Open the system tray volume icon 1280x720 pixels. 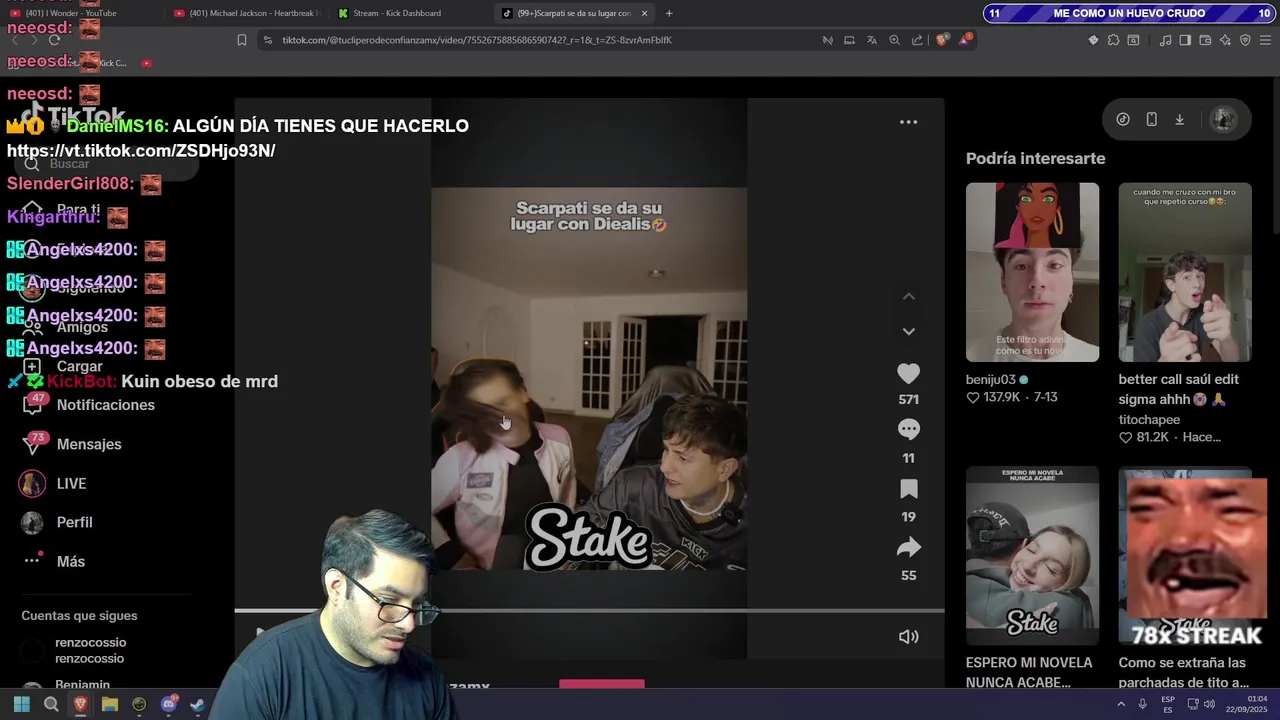coord(1209,704)
